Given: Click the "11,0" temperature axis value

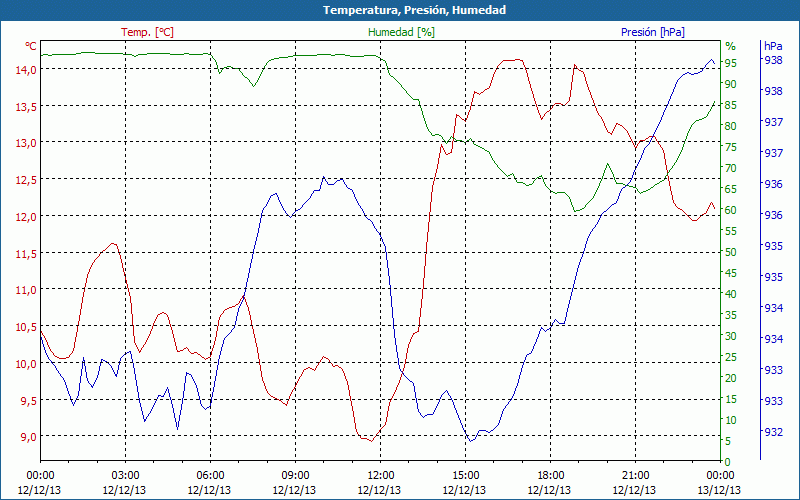Looking at the screenshot, I should click(25, 290).
